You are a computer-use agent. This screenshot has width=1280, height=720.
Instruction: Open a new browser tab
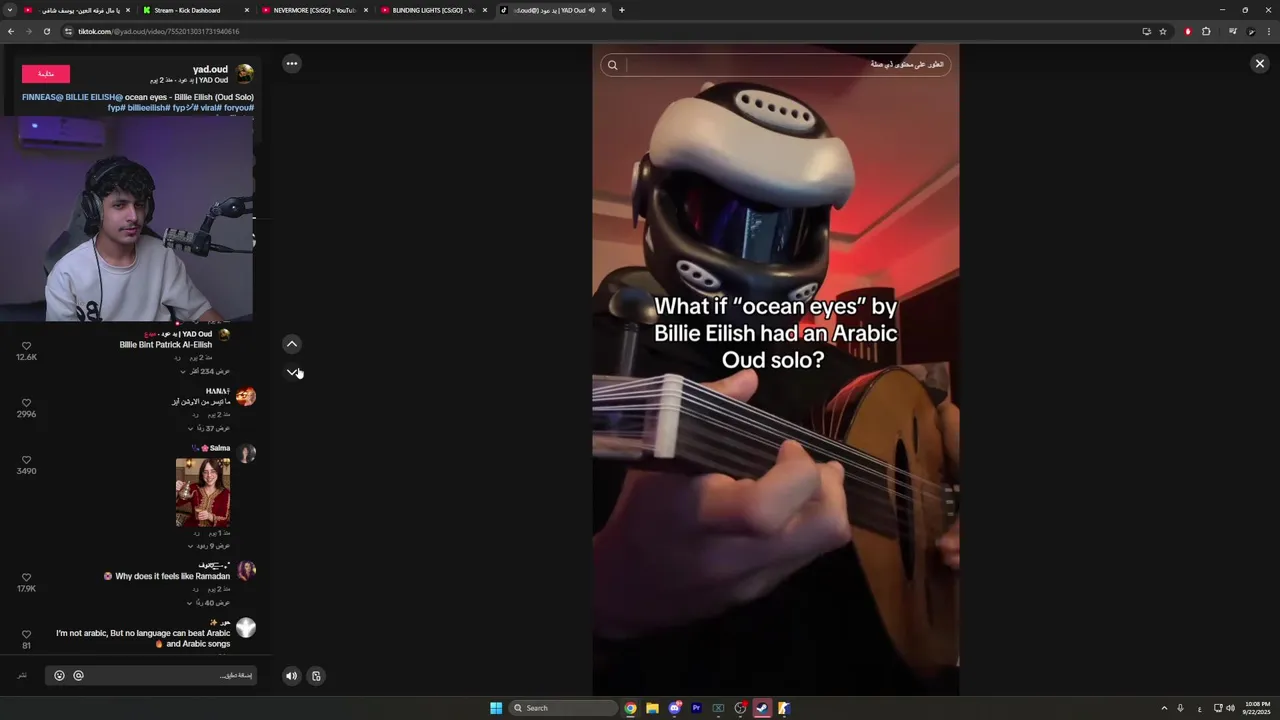click(622, 10)
